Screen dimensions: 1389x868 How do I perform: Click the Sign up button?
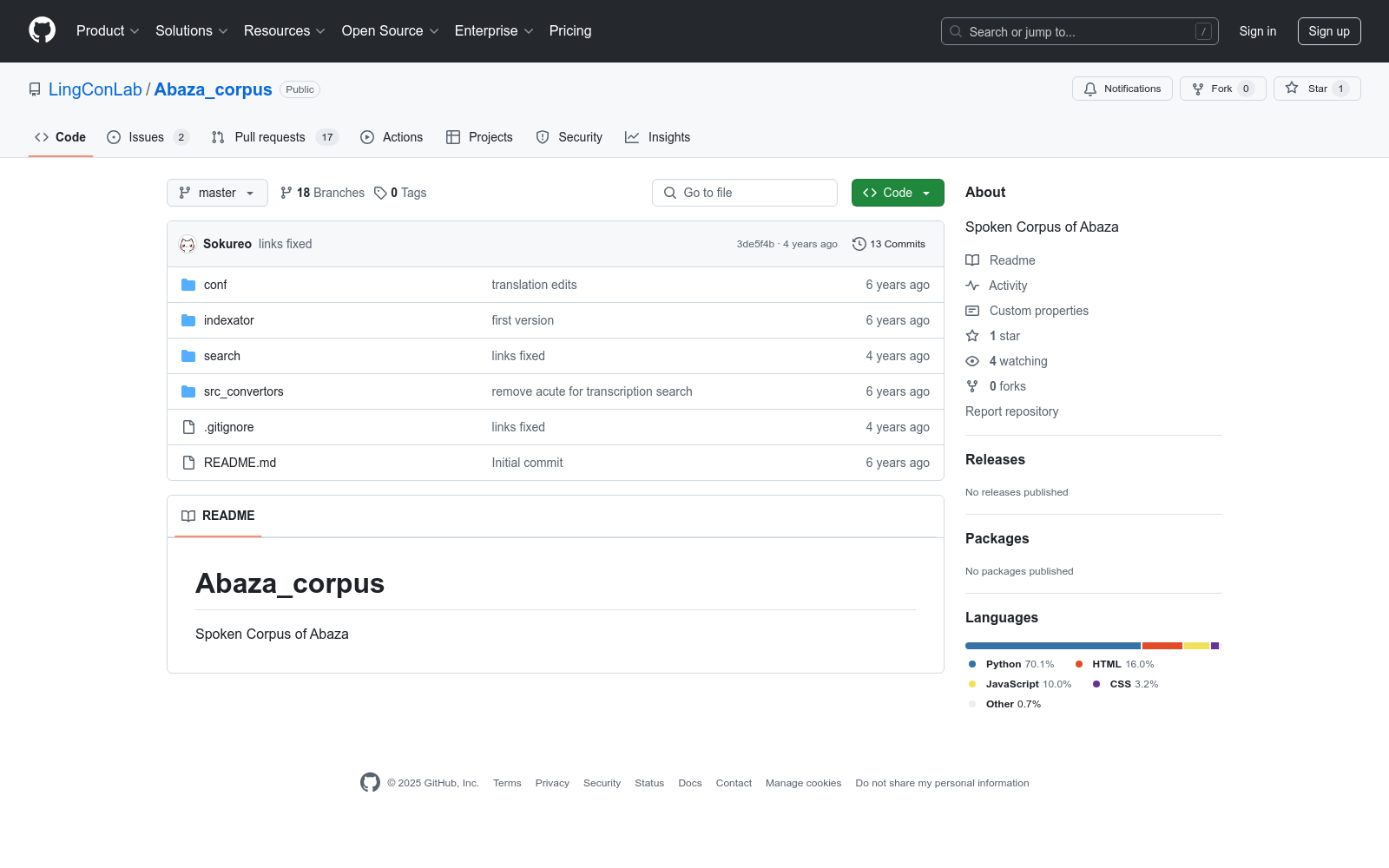pyautogui.click(x=1329, y=31)
